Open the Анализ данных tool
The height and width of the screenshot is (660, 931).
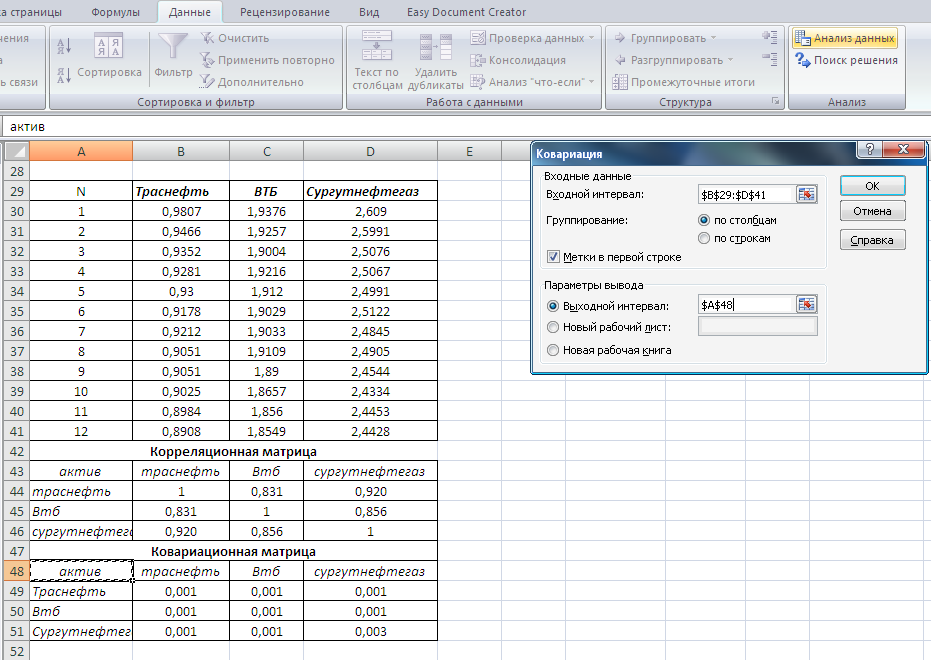coord(845,38)
